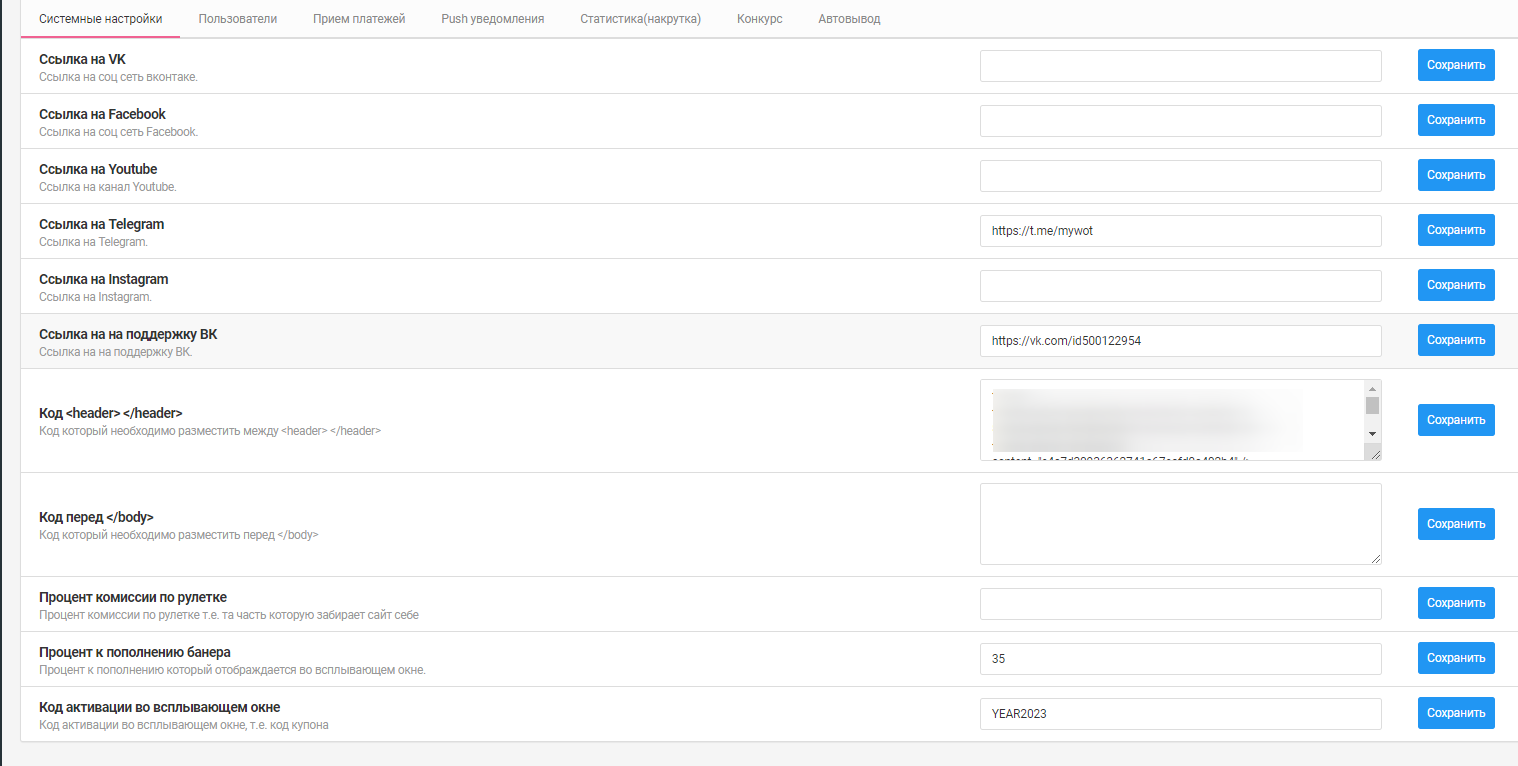The image size is (1518, 766).
Task: Switch to the Прием платежей tab
Action: coord(359,19)
